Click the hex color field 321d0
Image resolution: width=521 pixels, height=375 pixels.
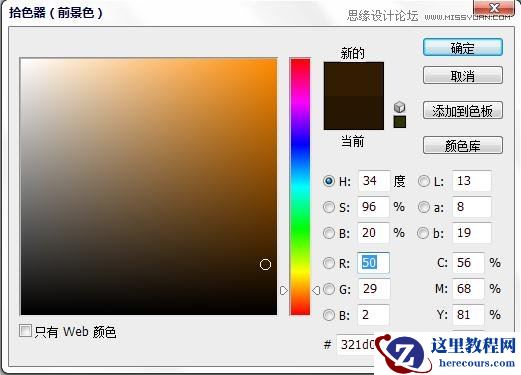[x=356, y=344]
